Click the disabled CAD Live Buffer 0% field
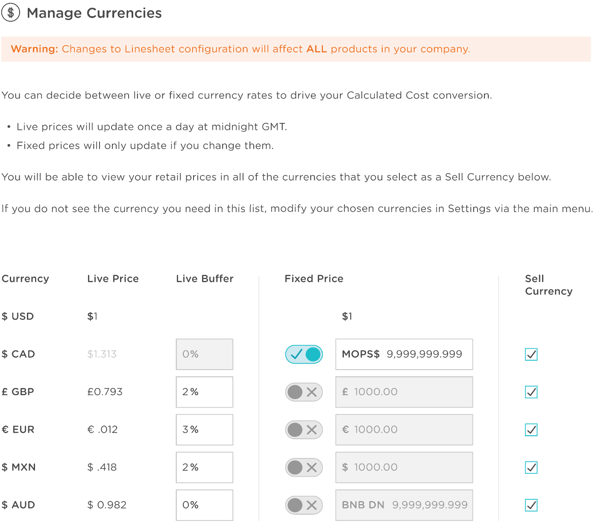 pyautogui.click(x=204, y=354)
